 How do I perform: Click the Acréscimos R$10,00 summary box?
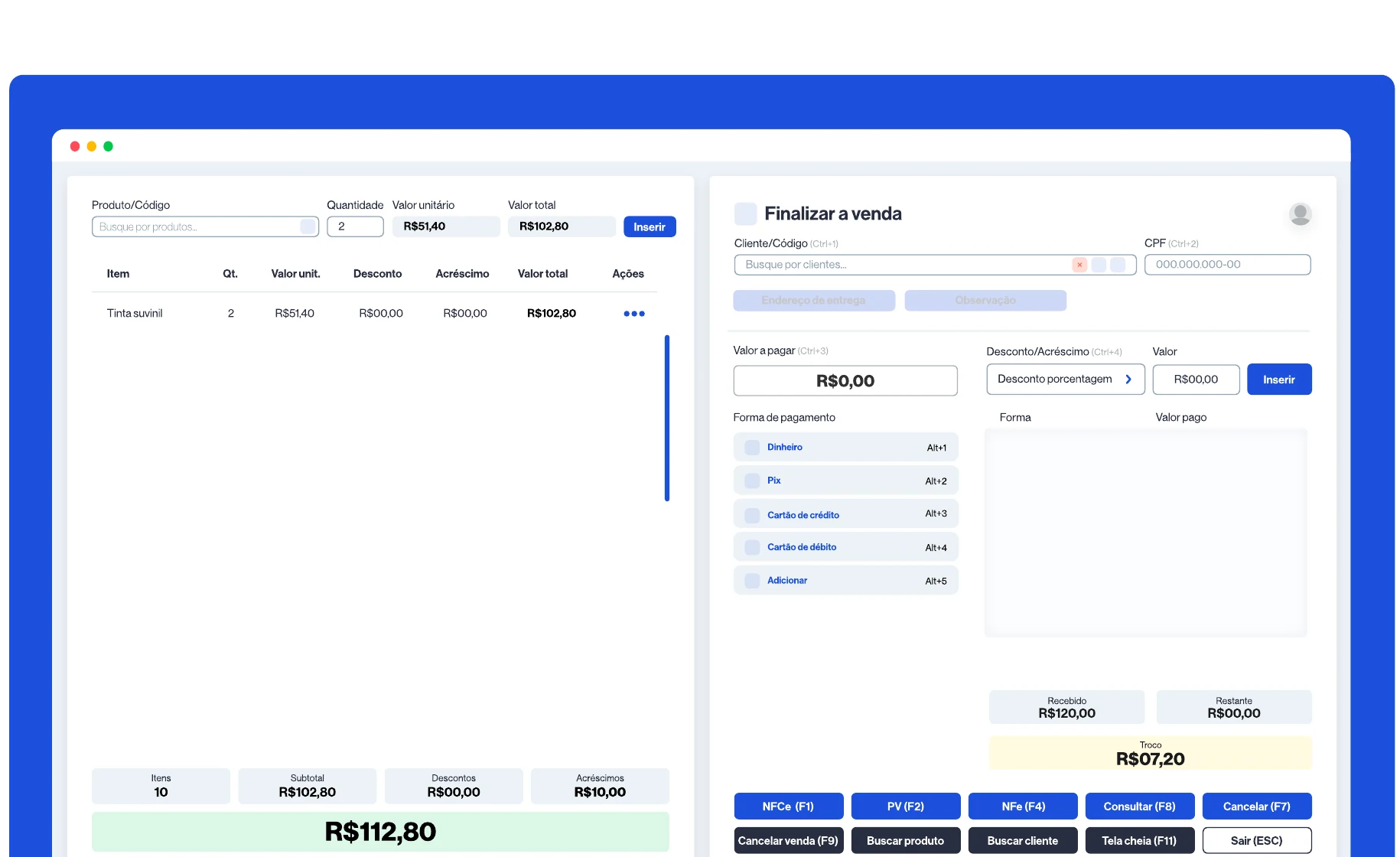click(x=600, y=787)
